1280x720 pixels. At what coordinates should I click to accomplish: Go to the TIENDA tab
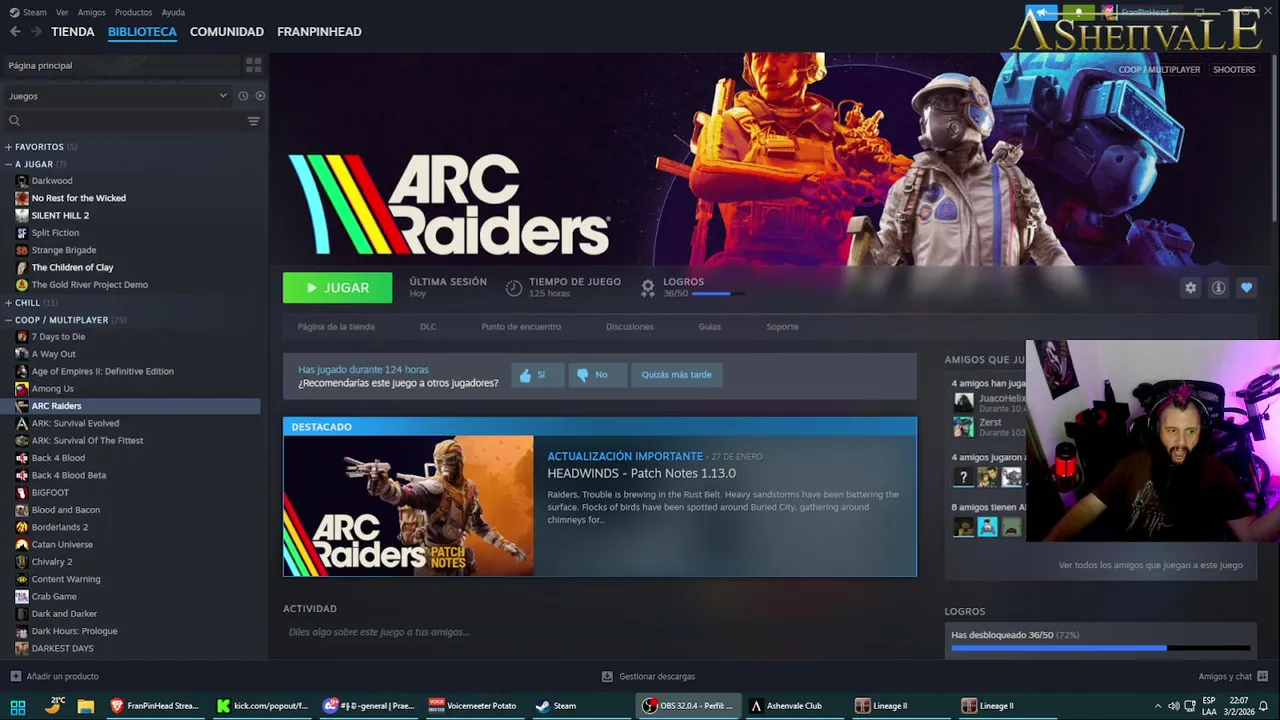tap(73, 32)
